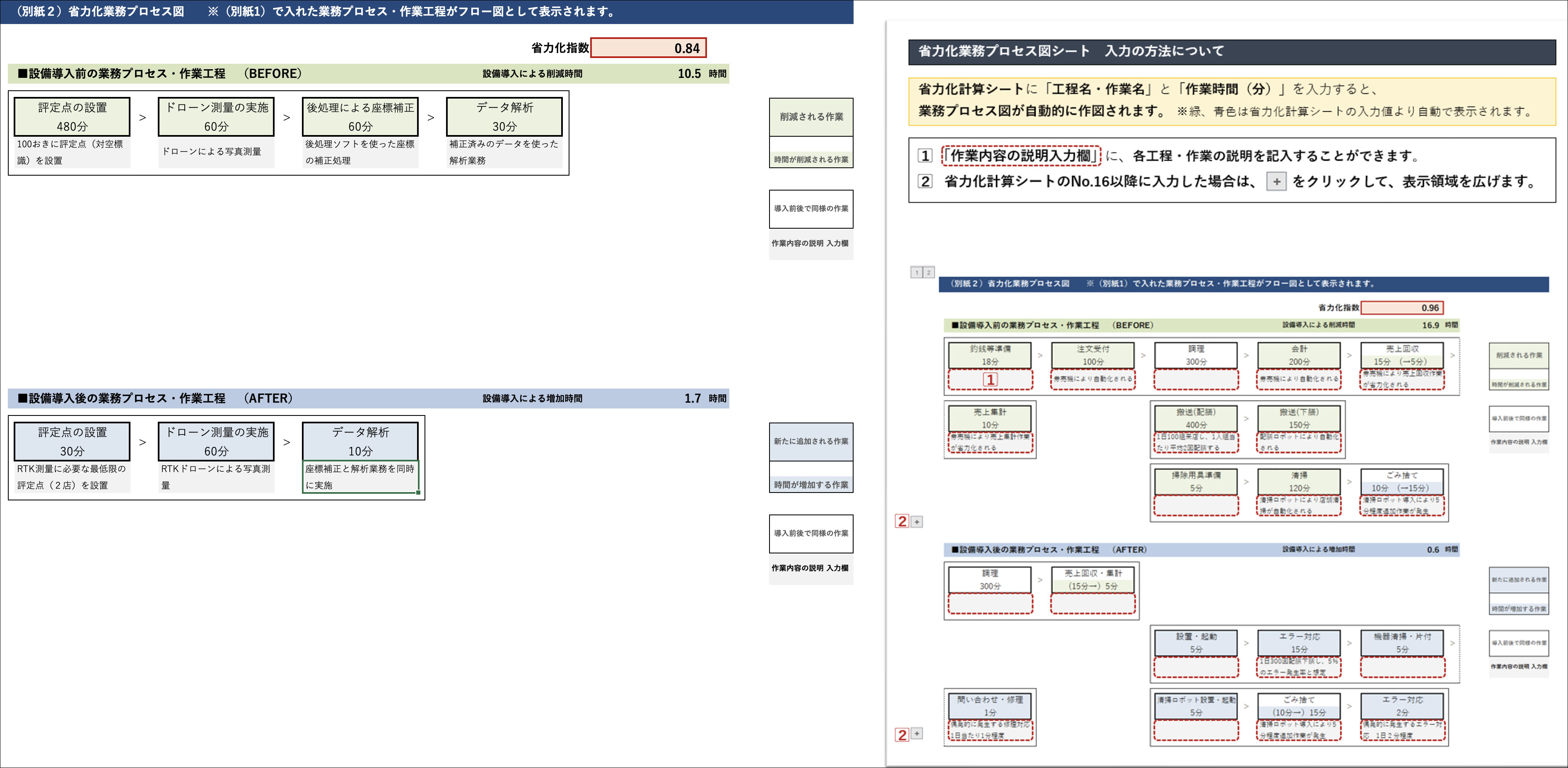Select description 補正済みのデータを使った解析業務
The width and height of the screenshot is (1568, 768).
[x=504, y=152]
